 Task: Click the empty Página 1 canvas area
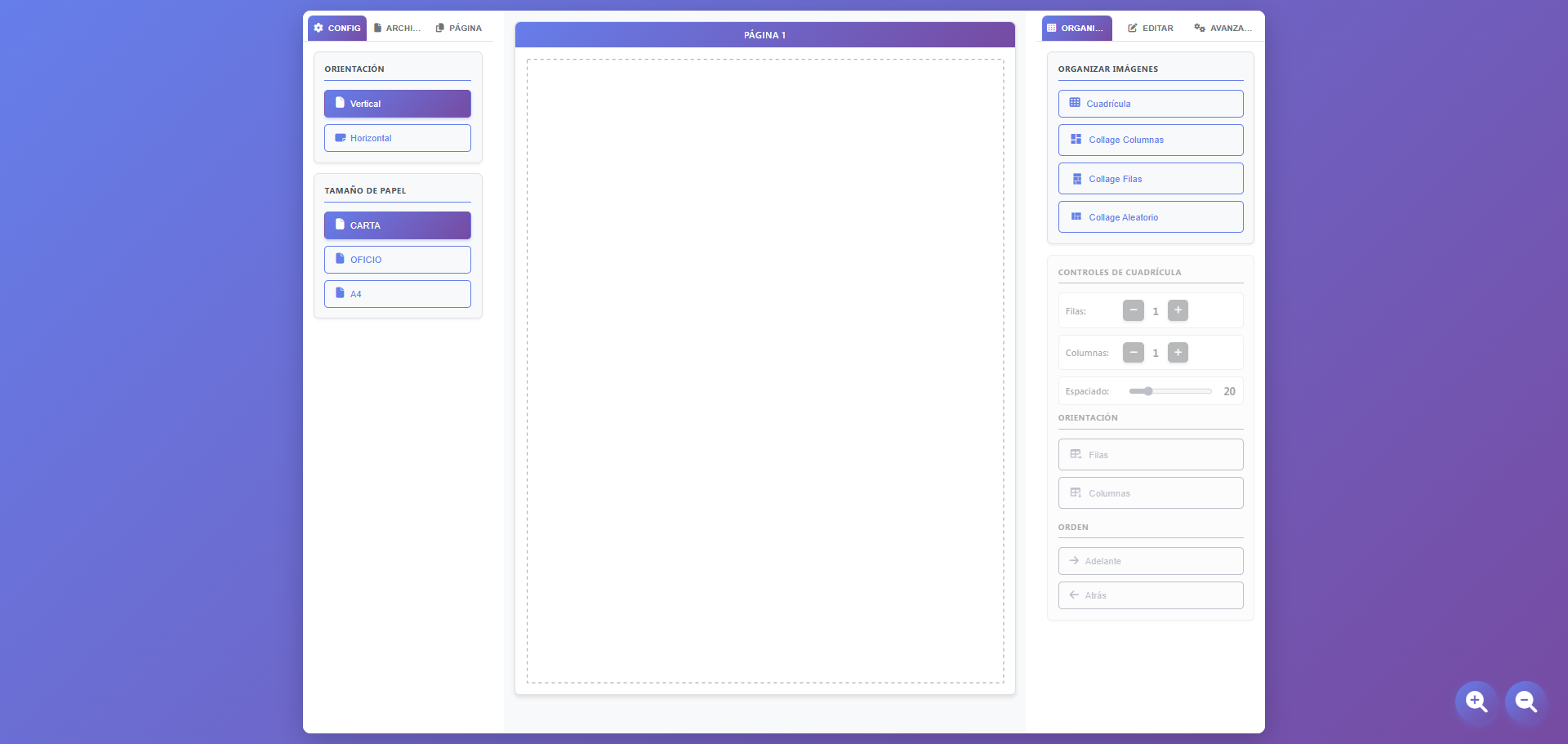764,371
